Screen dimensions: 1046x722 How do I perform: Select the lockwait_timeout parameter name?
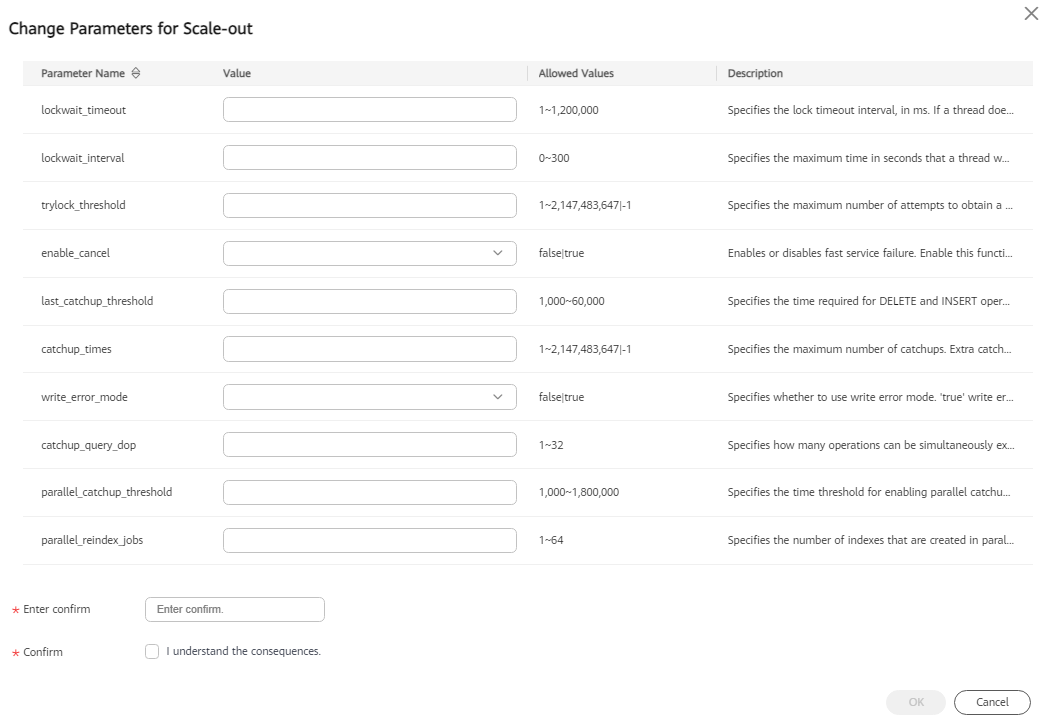click(x=83, y=110)
